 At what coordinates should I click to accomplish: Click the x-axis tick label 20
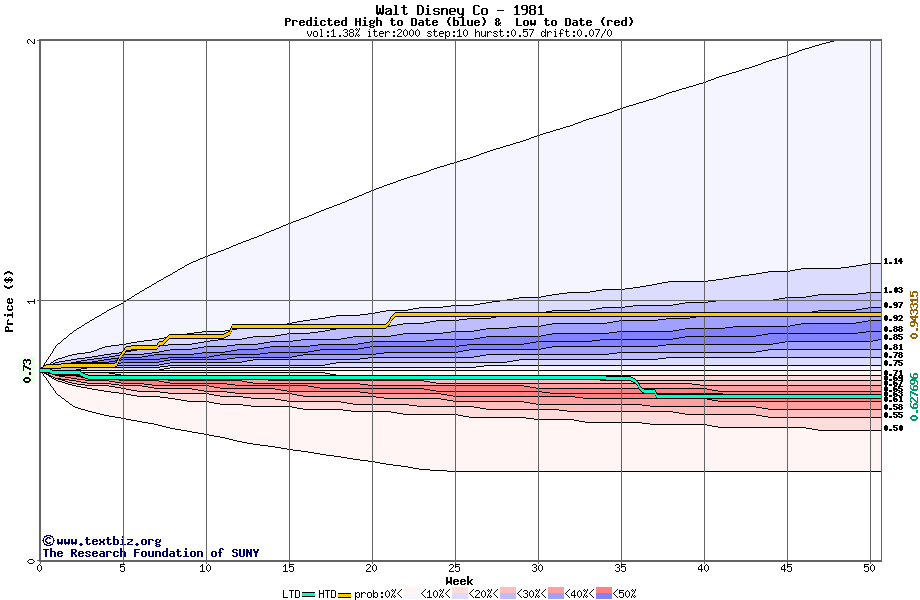[371, 568]
